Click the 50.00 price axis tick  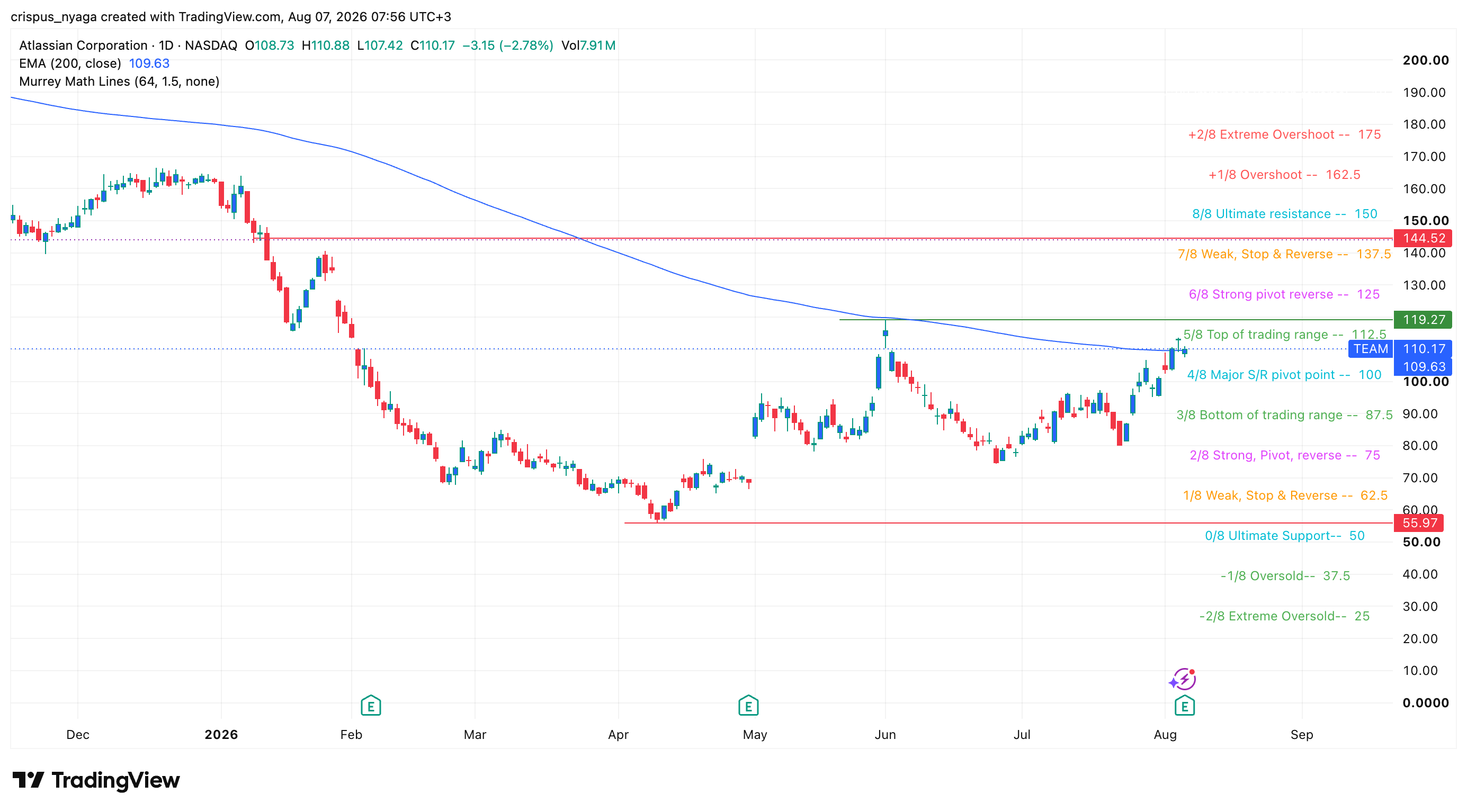click(x=1421, y=542)
